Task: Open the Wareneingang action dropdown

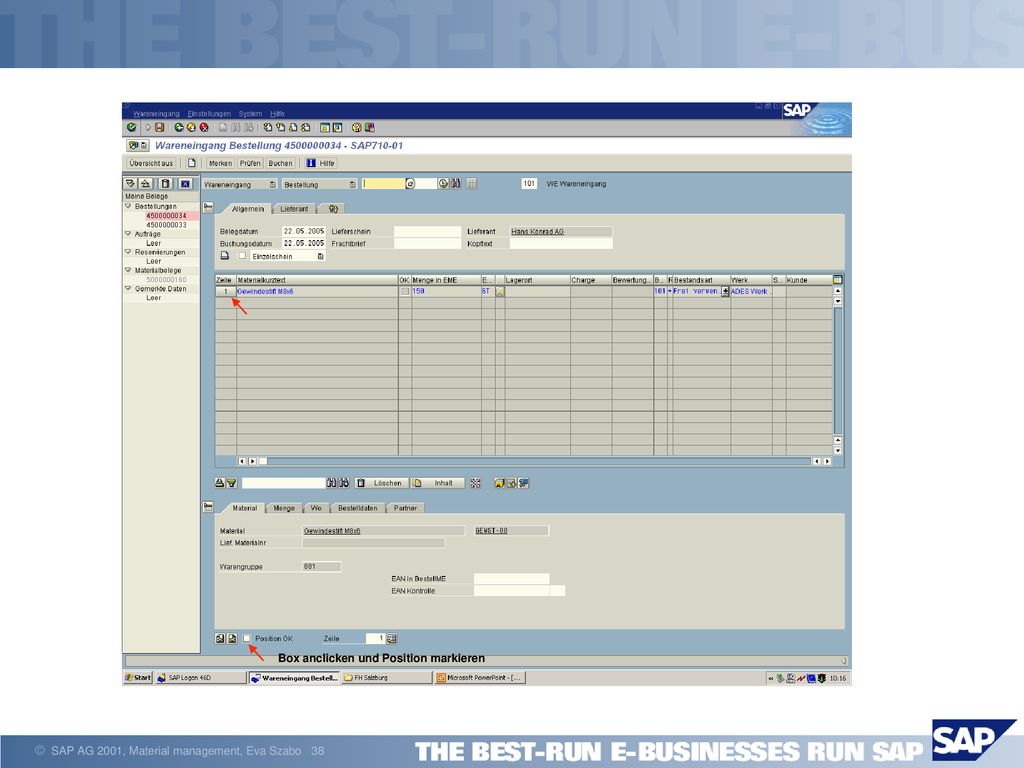Action: (273, 185)
